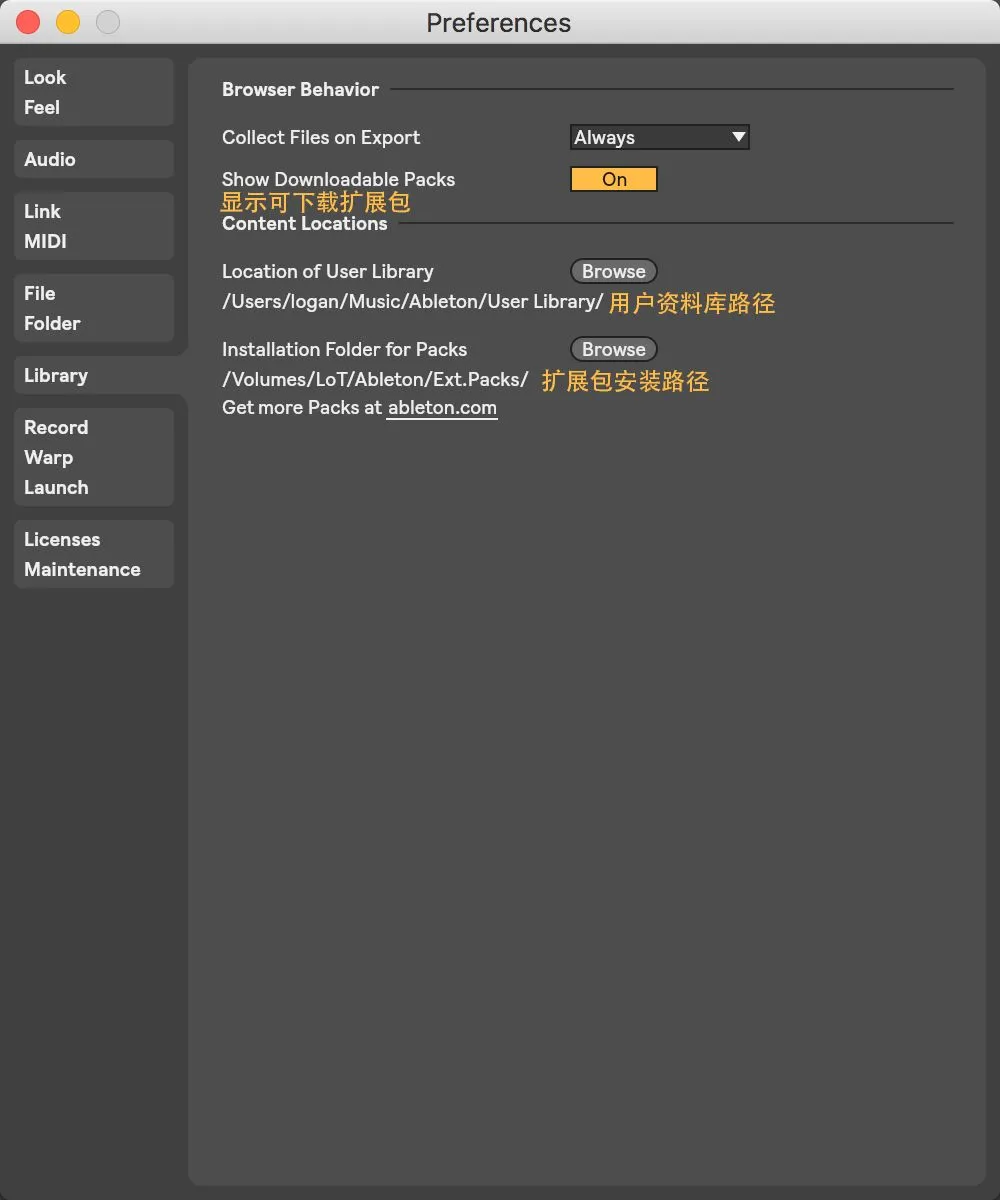1000x1200 pixels.
Task: Open the Collect Files on Export dropdown
Action: [x=660, y=137]
